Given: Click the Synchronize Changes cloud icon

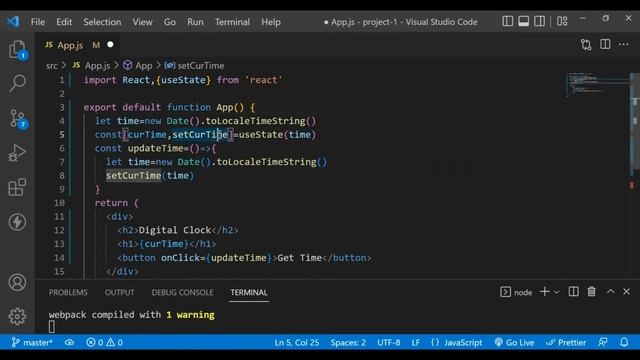Looking at the screenshot, I should click(x=69, y=342).
